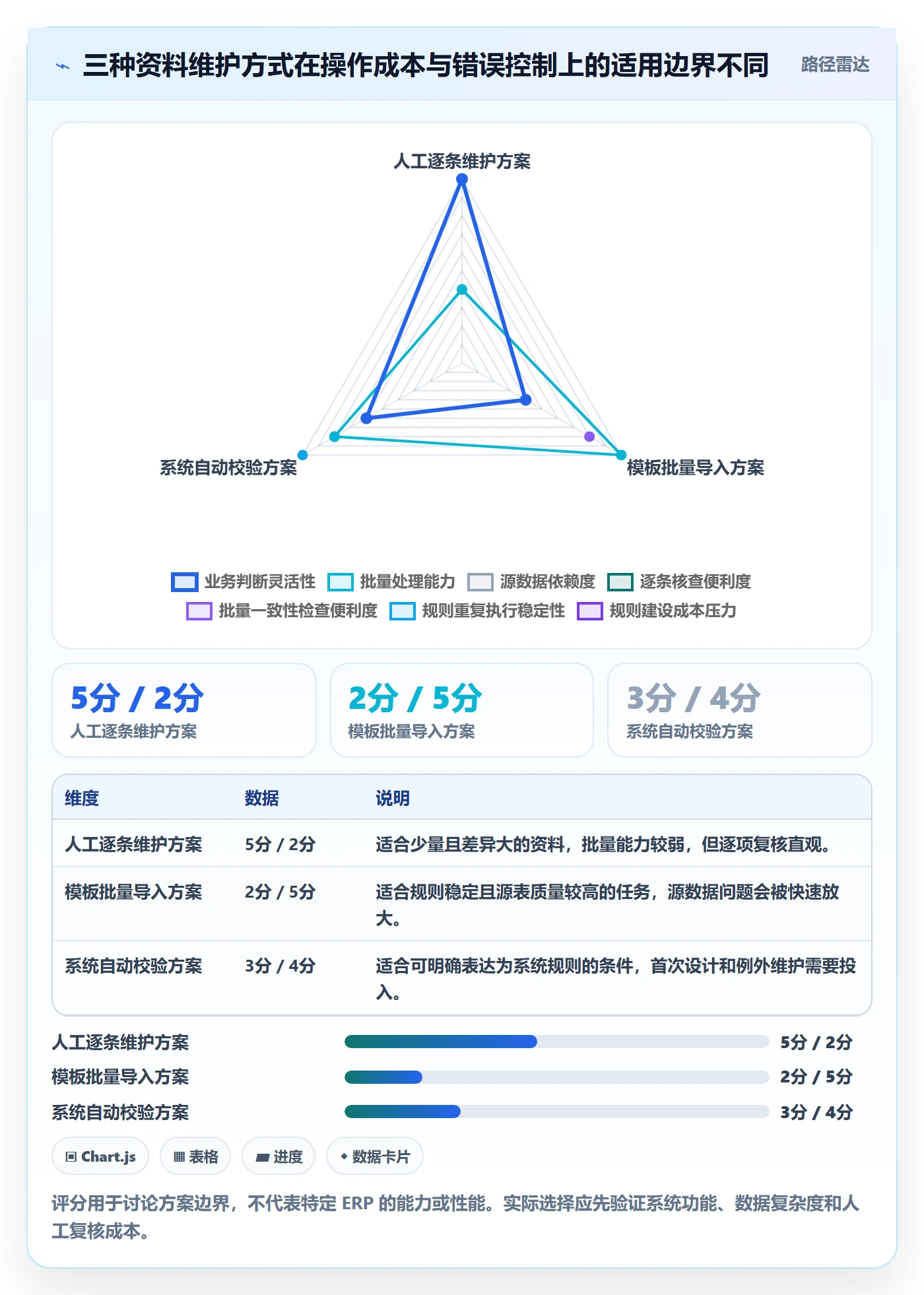This screenshot has width=924, height=1295.
Task: Click the 系统自动校验方案 progress bar
Action: (556, 1112)
